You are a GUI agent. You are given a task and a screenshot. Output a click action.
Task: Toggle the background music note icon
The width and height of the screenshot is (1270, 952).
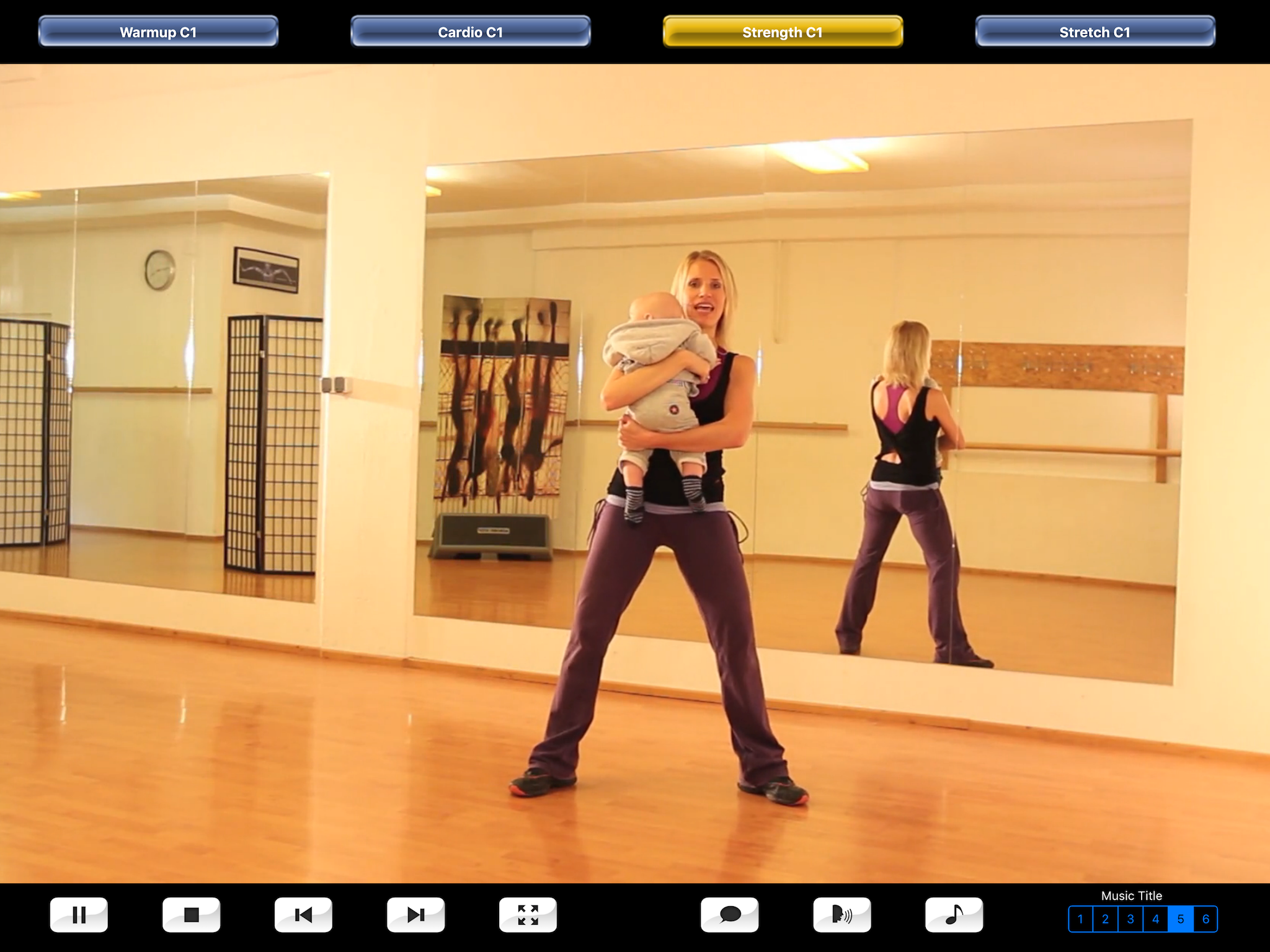point(954,915)
